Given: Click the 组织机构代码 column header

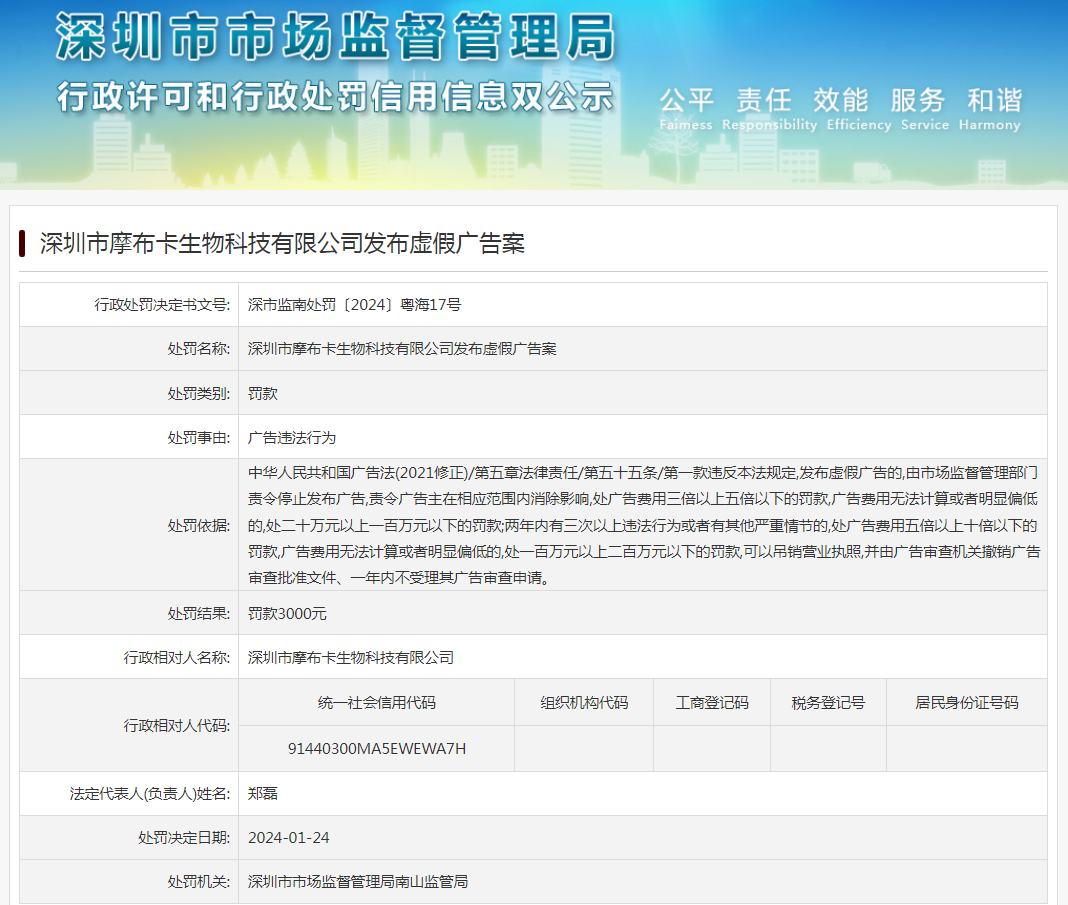Looking at the screenshot, I should click(x=584, y=702).
